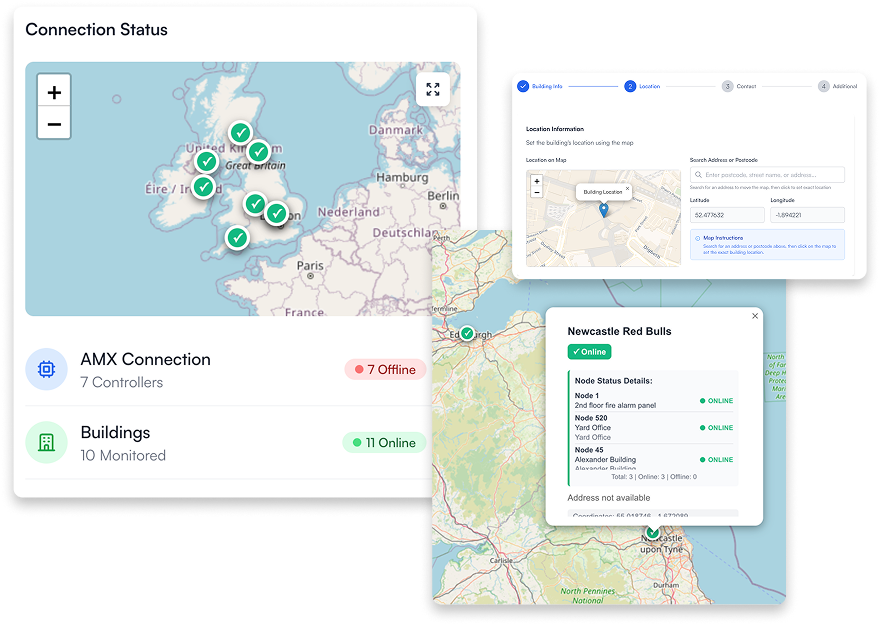Viewport: 881px width, 626px height.
Task: Click the green Buildings icon
Action: pos(46,443)
